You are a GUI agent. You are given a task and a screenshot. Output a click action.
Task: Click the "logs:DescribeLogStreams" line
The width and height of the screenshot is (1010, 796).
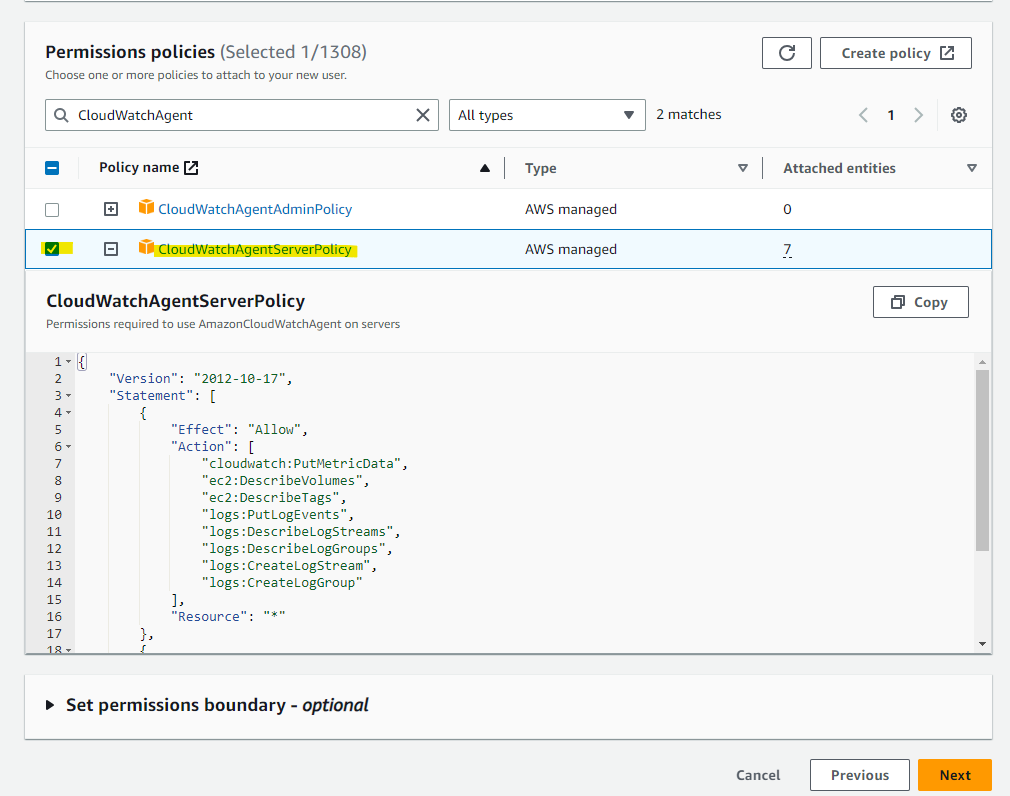[301, 532]
